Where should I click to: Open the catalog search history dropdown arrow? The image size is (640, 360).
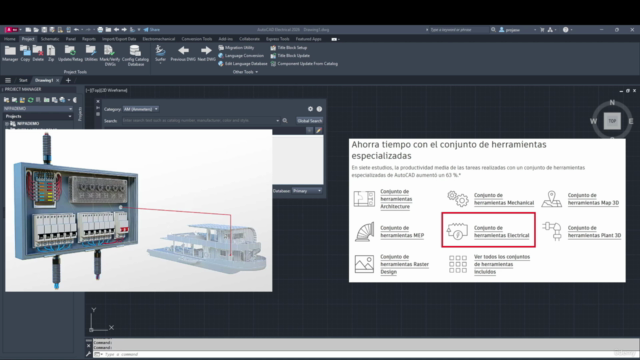tap(278, 121)
